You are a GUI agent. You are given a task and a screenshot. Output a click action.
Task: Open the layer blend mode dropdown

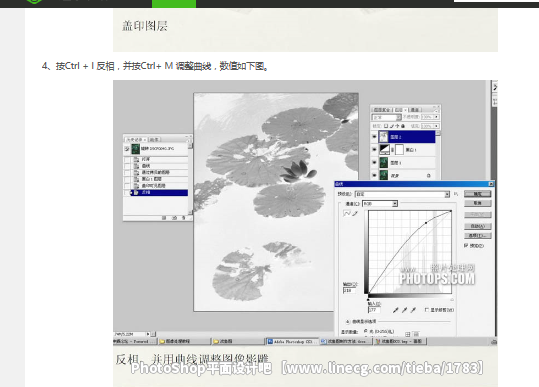click(386, 117)
